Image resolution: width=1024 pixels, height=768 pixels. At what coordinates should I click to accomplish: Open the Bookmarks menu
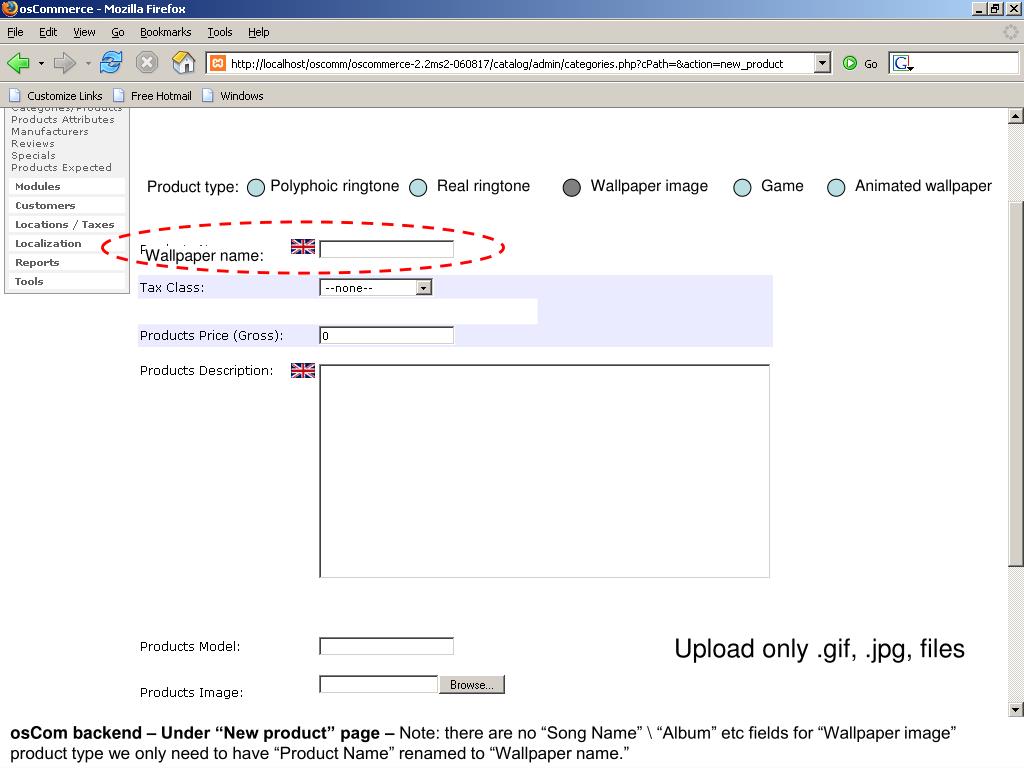165,32
